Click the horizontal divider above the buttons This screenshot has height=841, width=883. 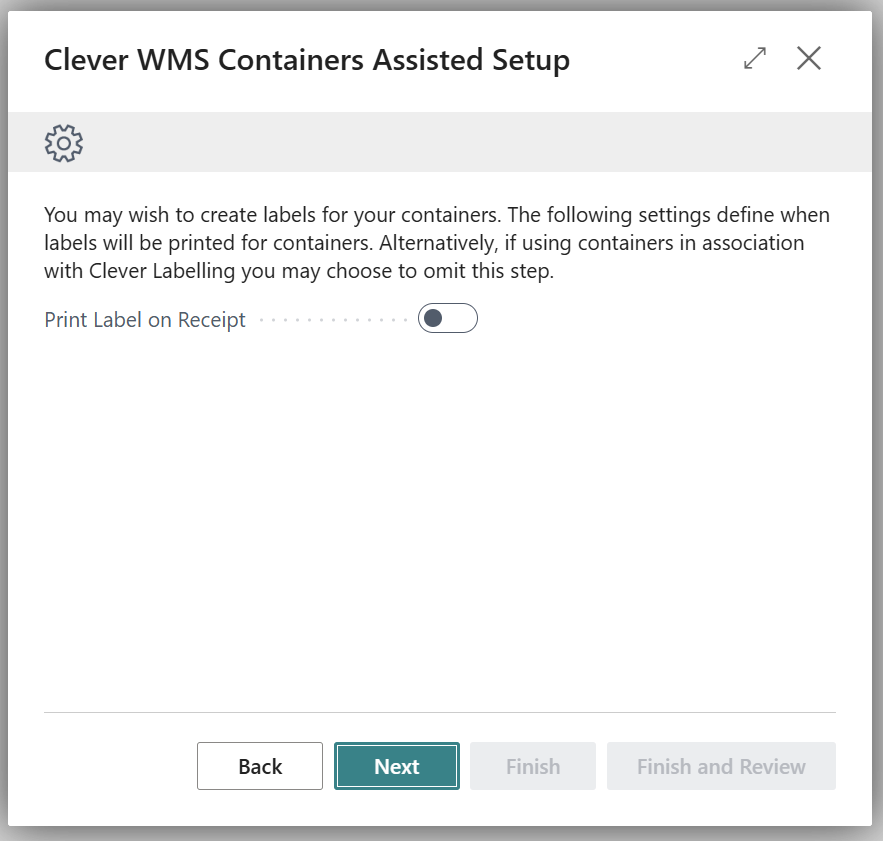point(440,712)
